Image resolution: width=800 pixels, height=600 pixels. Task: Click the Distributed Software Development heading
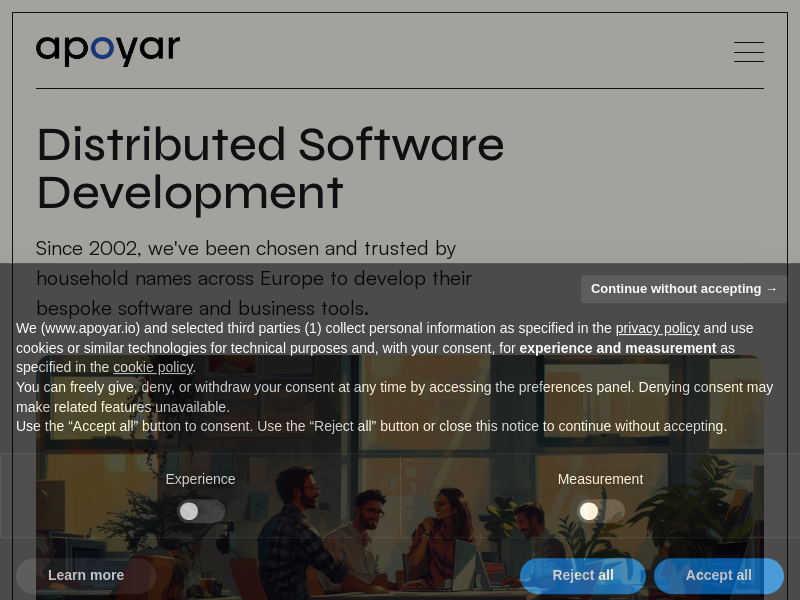[x=270, y=167]
